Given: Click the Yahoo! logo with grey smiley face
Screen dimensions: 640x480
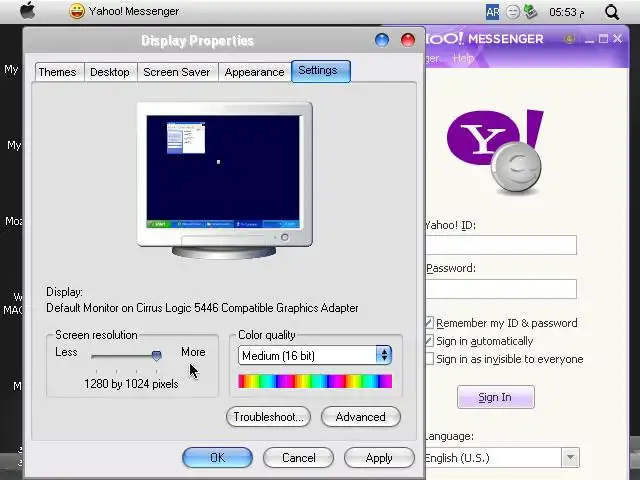Looking at the screenshot, I should pyautogui.click(x=495, y=151).
